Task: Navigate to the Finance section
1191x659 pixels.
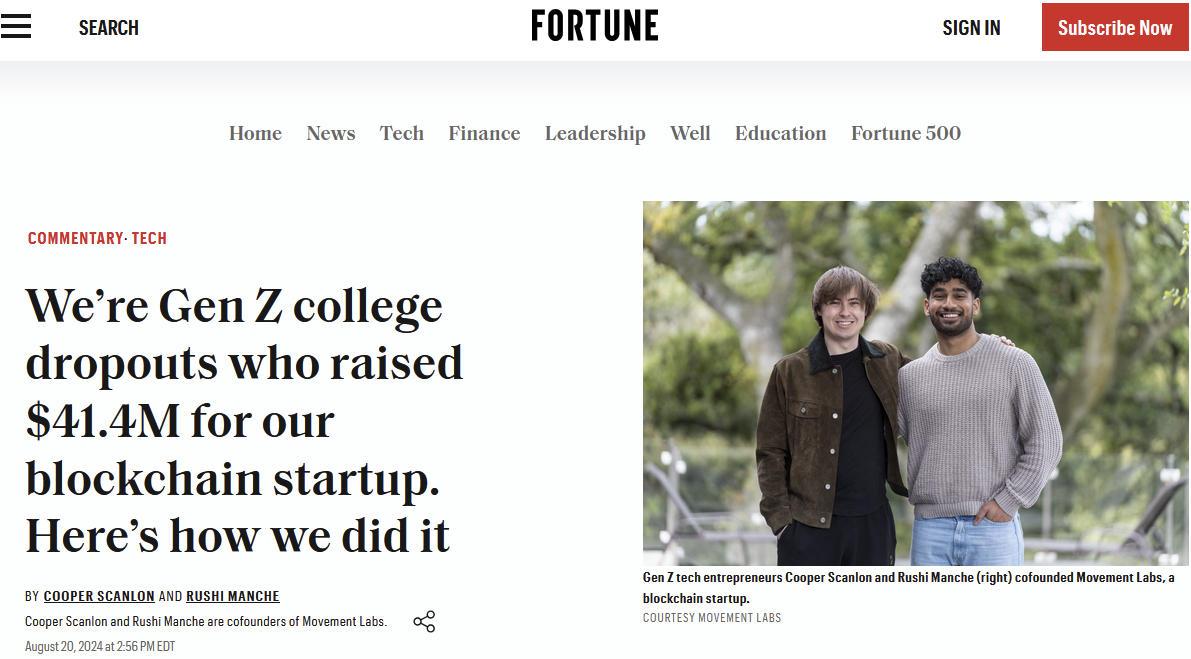Action: coord(484,134)
